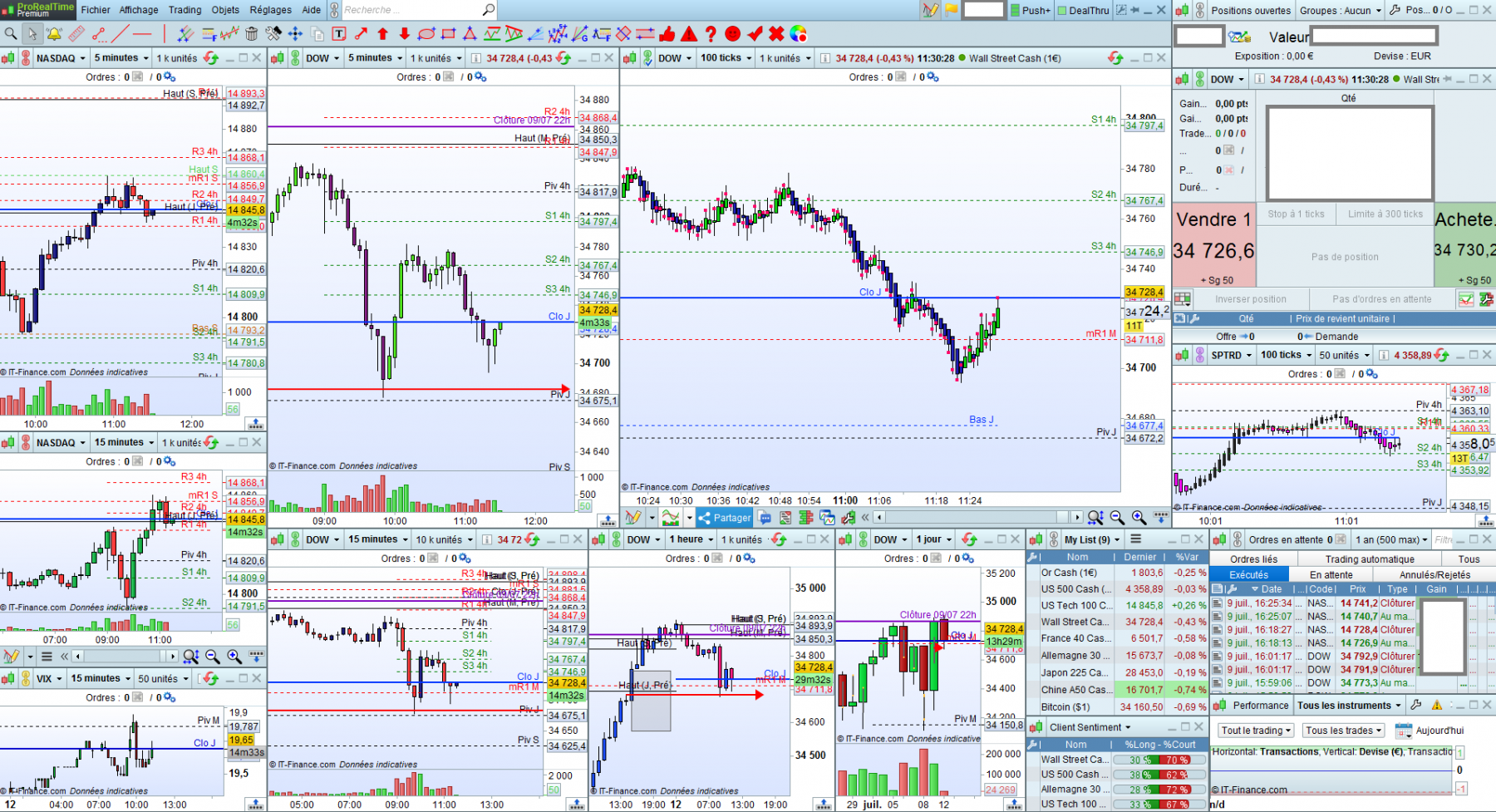Select the move cross-arrows tool
This screenshot has width=1496, height=812.
295,34
